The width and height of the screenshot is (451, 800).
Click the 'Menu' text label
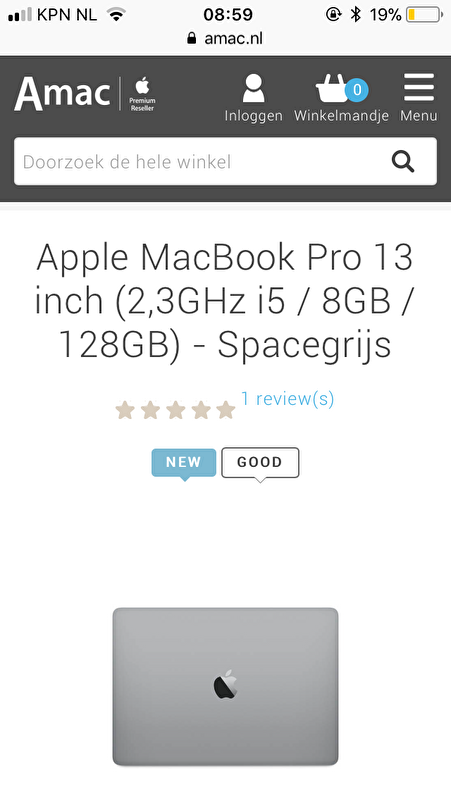click(x=419, y=116)
